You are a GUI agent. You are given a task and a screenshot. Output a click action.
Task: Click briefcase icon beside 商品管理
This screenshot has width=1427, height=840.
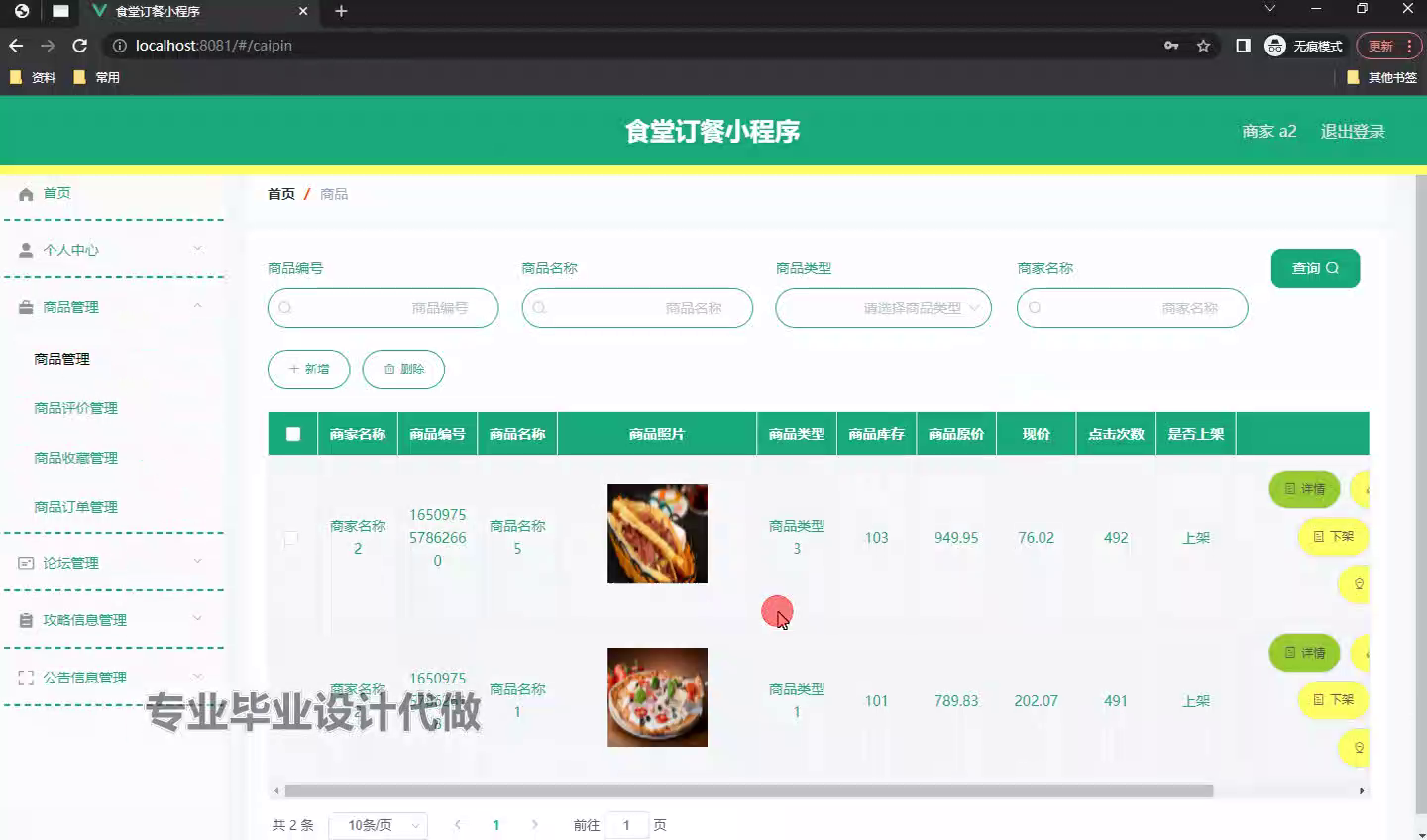26,307
